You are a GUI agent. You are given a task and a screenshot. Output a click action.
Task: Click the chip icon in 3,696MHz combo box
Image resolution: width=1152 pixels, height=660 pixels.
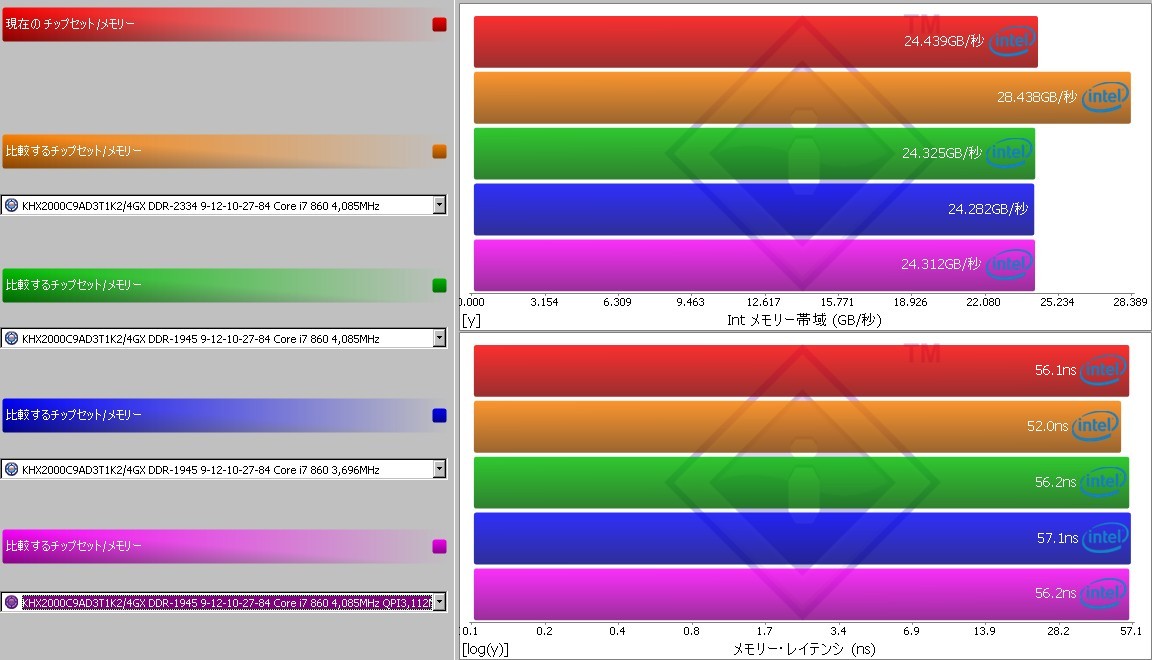(x=12, y=470)
